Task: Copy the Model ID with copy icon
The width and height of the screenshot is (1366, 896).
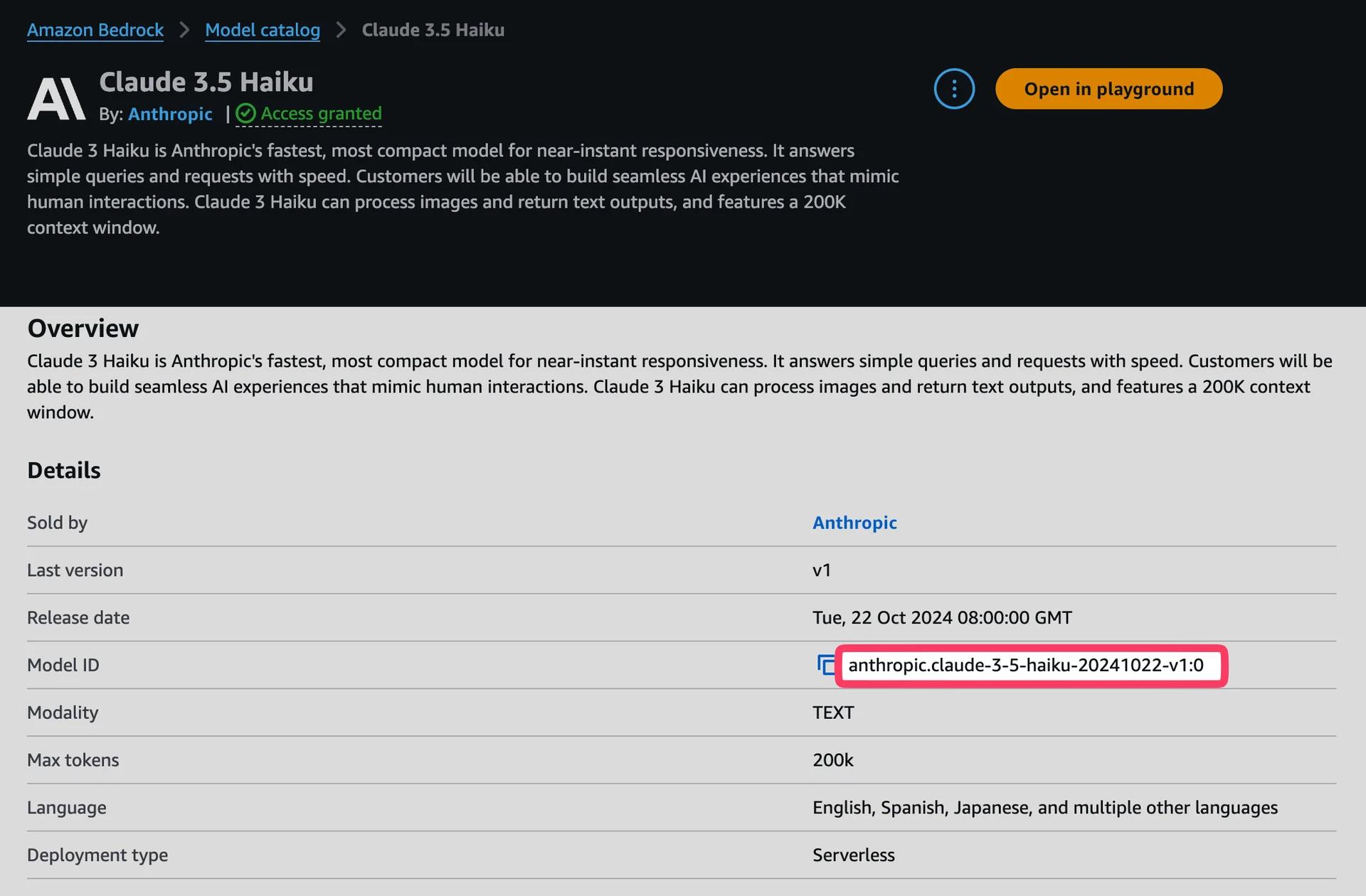Action: click(x=825, y=665)
